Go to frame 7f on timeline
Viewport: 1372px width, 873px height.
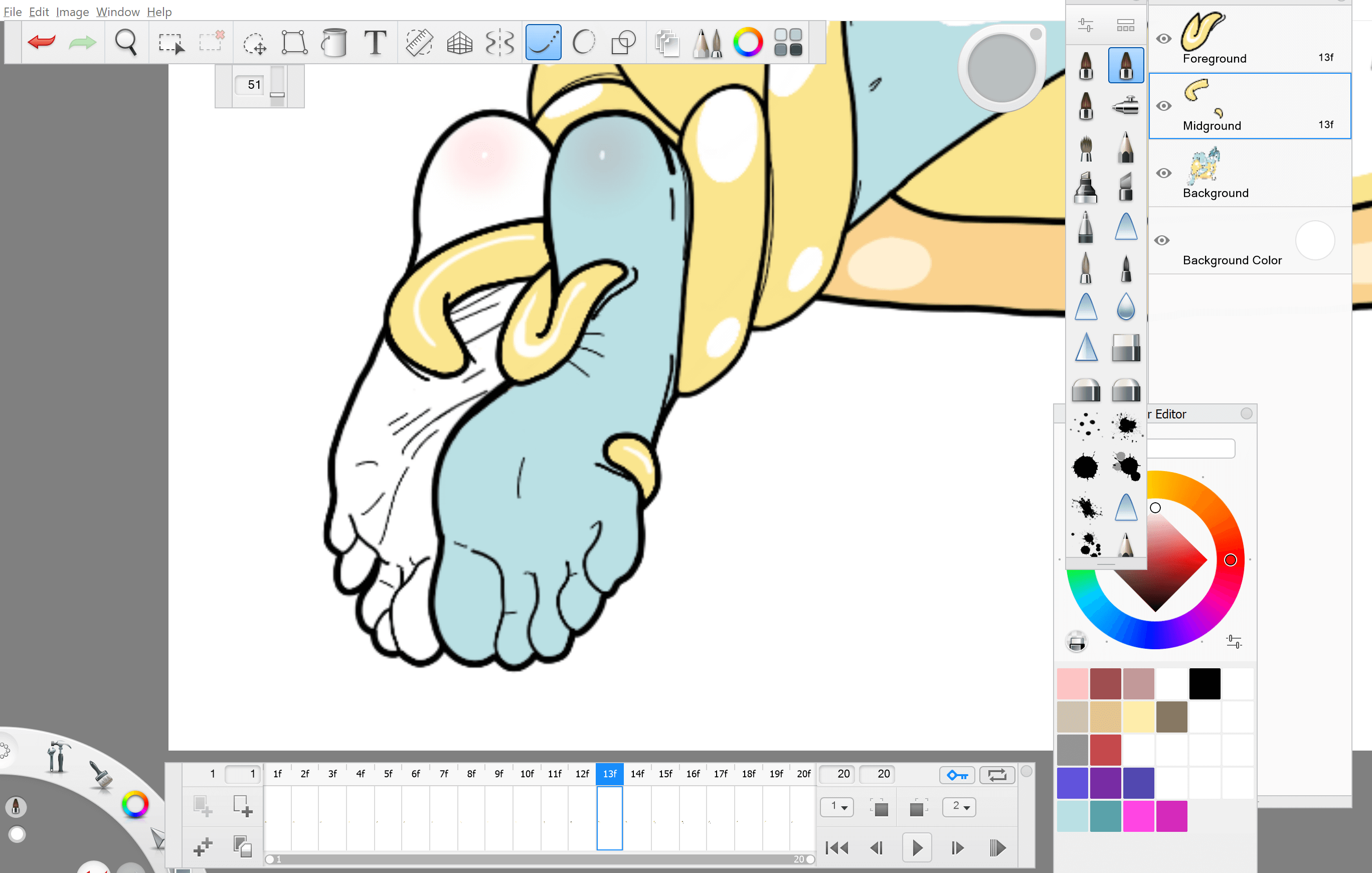click(x=443, y=774)
